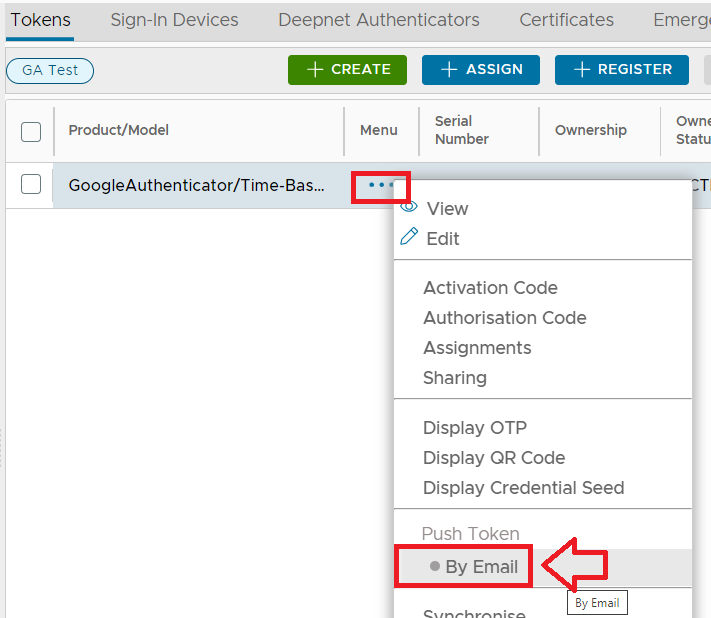
Task: Choose Sharing in the context menu
Action: (454, 378)
